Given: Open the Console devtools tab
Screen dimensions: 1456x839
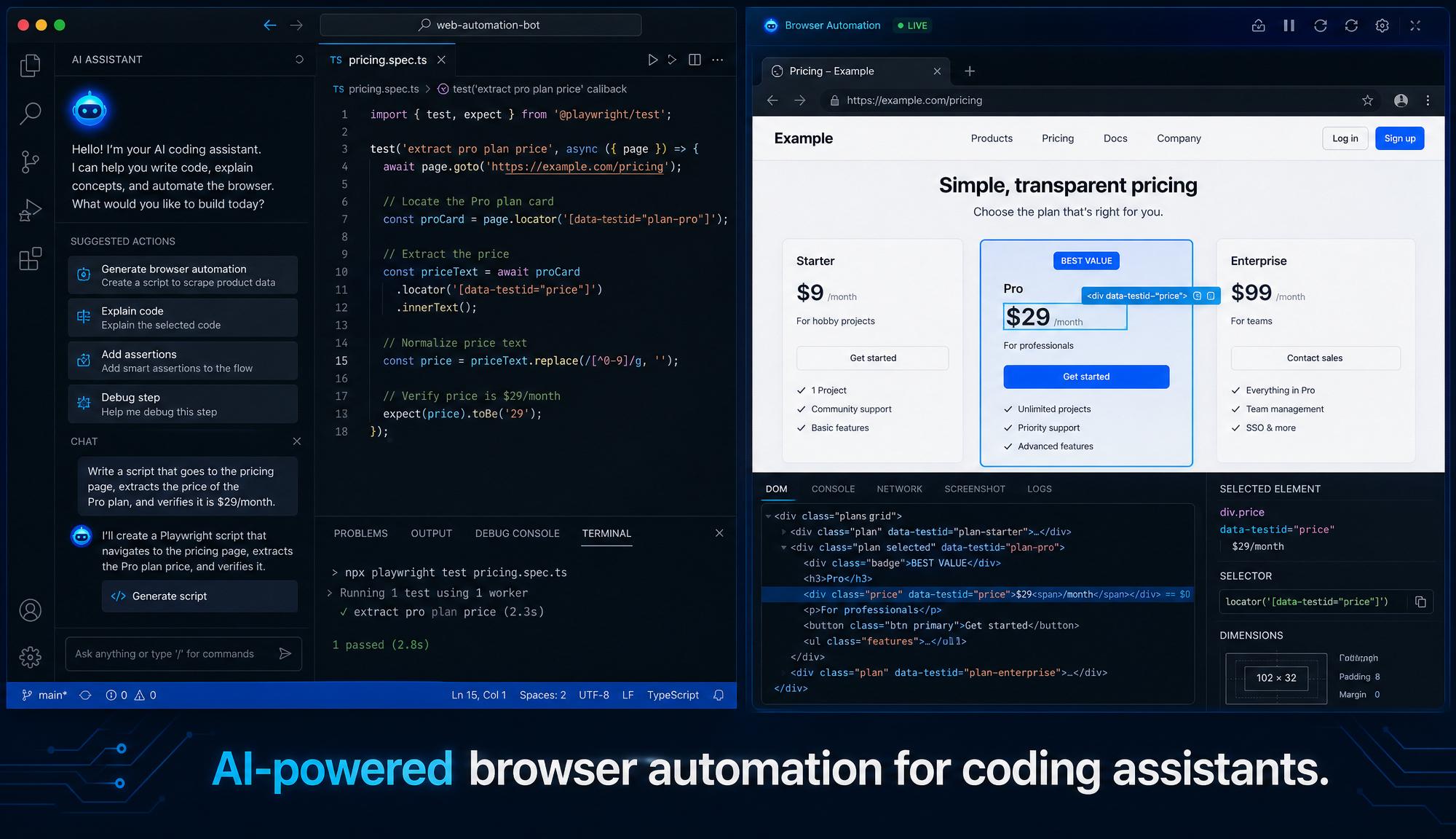Looking at the screenshot, I should click(x=833, y=489).
